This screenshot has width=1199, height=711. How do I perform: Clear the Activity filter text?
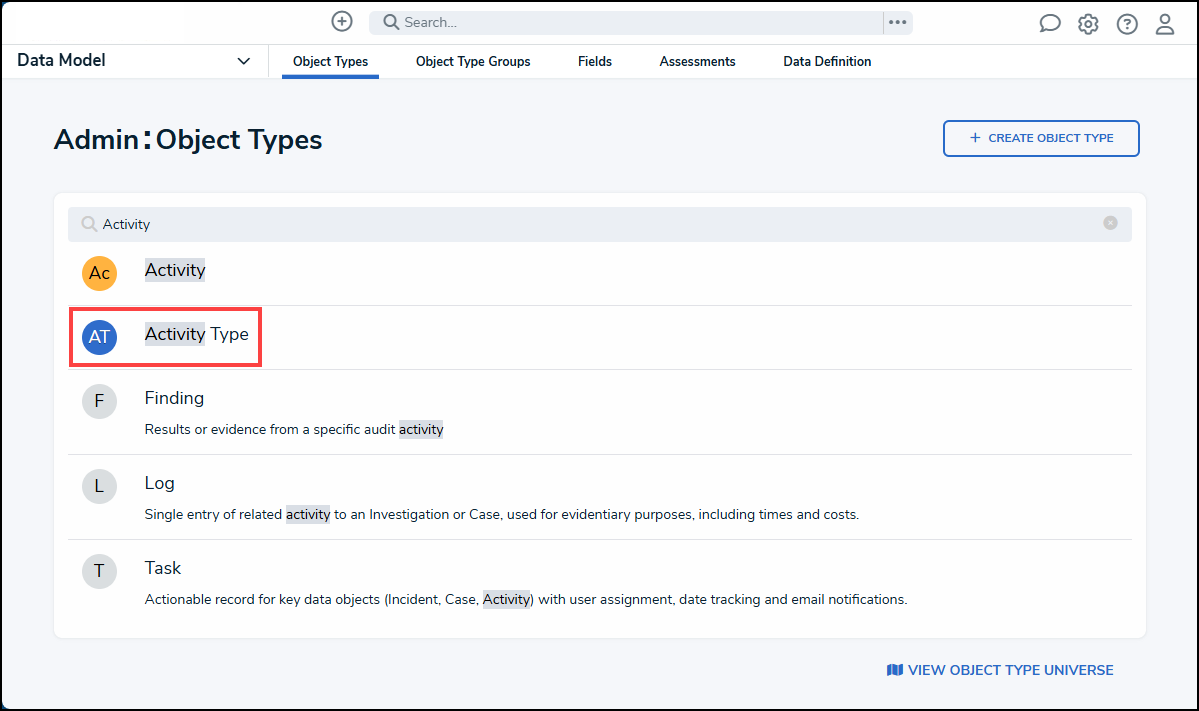coord(1110,223)
